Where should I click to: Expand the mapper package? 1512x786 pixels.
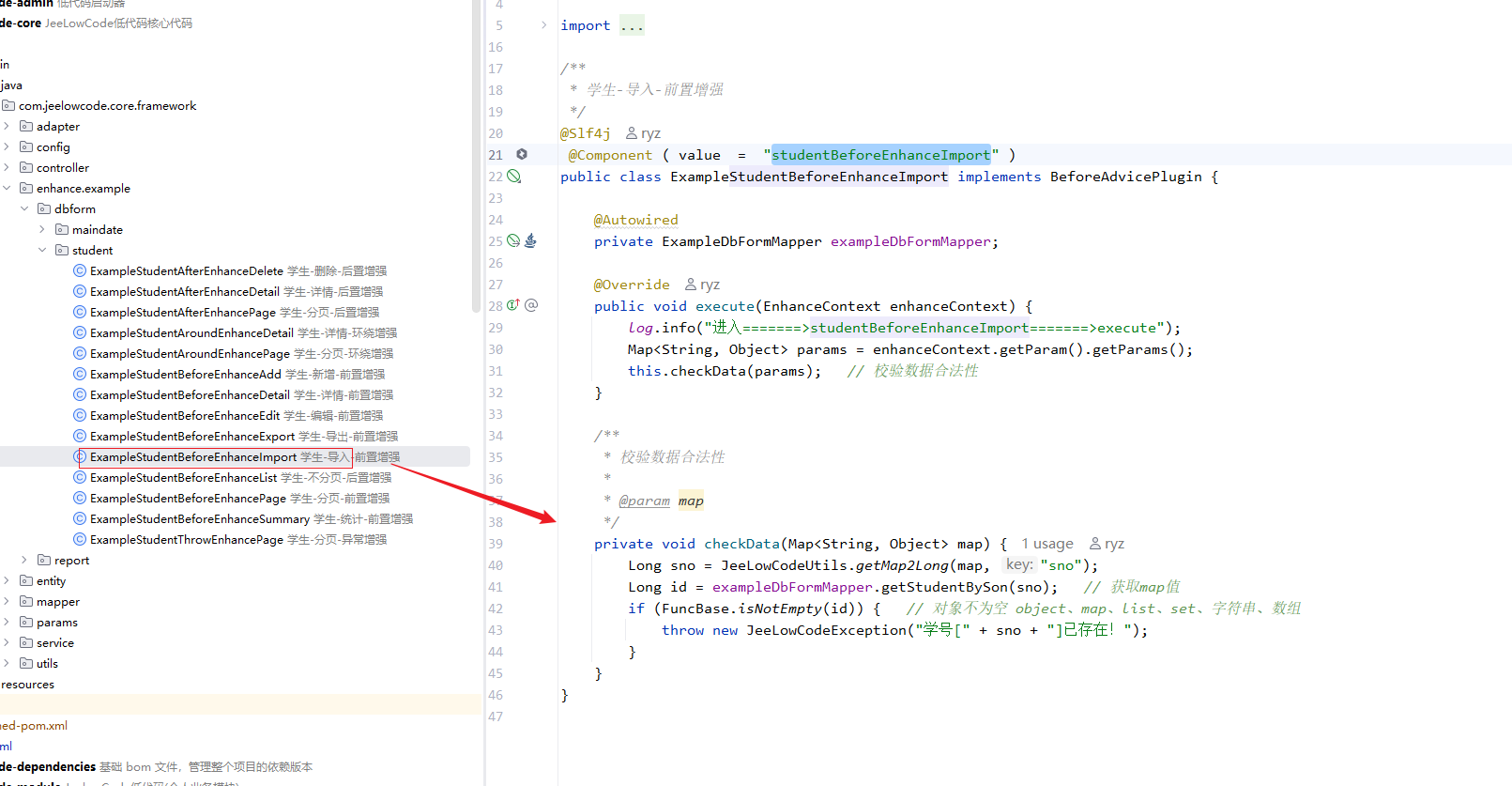7,601
